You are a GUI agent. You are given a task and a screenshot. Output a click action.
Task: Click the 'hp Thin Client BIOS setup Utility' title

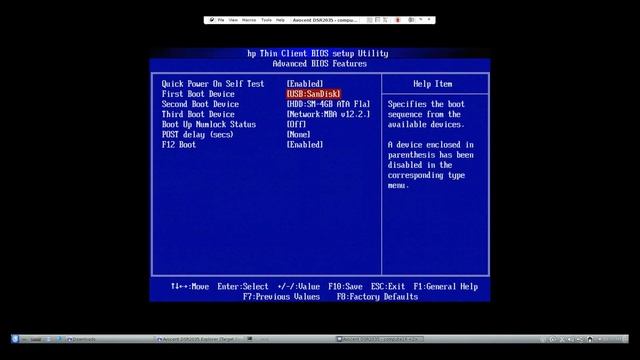[x=318, y=53]
